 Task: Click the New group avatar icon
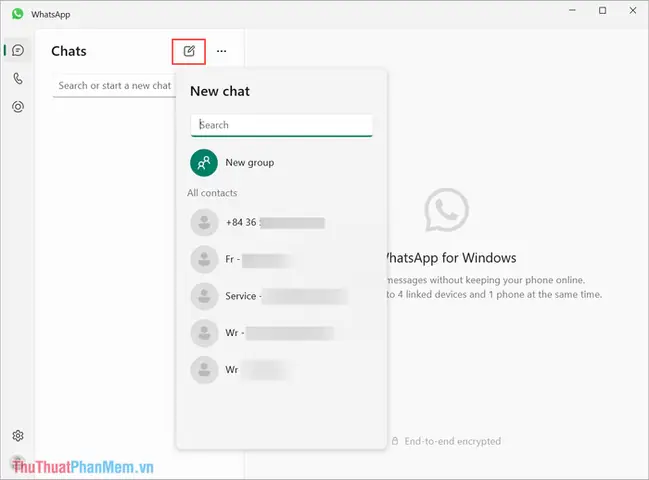(x=204, y=163)
